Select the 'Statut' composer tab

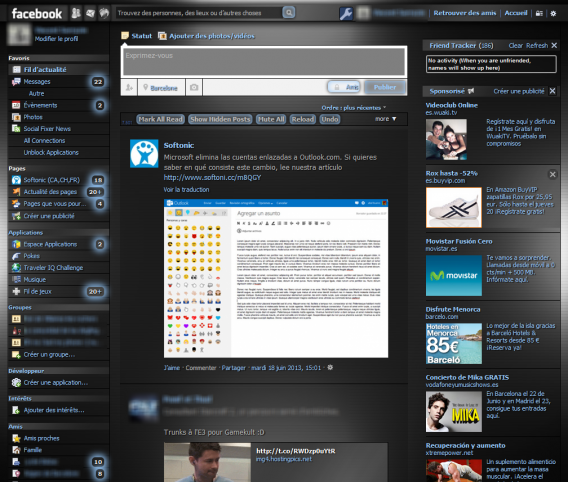tap(137, 36)
